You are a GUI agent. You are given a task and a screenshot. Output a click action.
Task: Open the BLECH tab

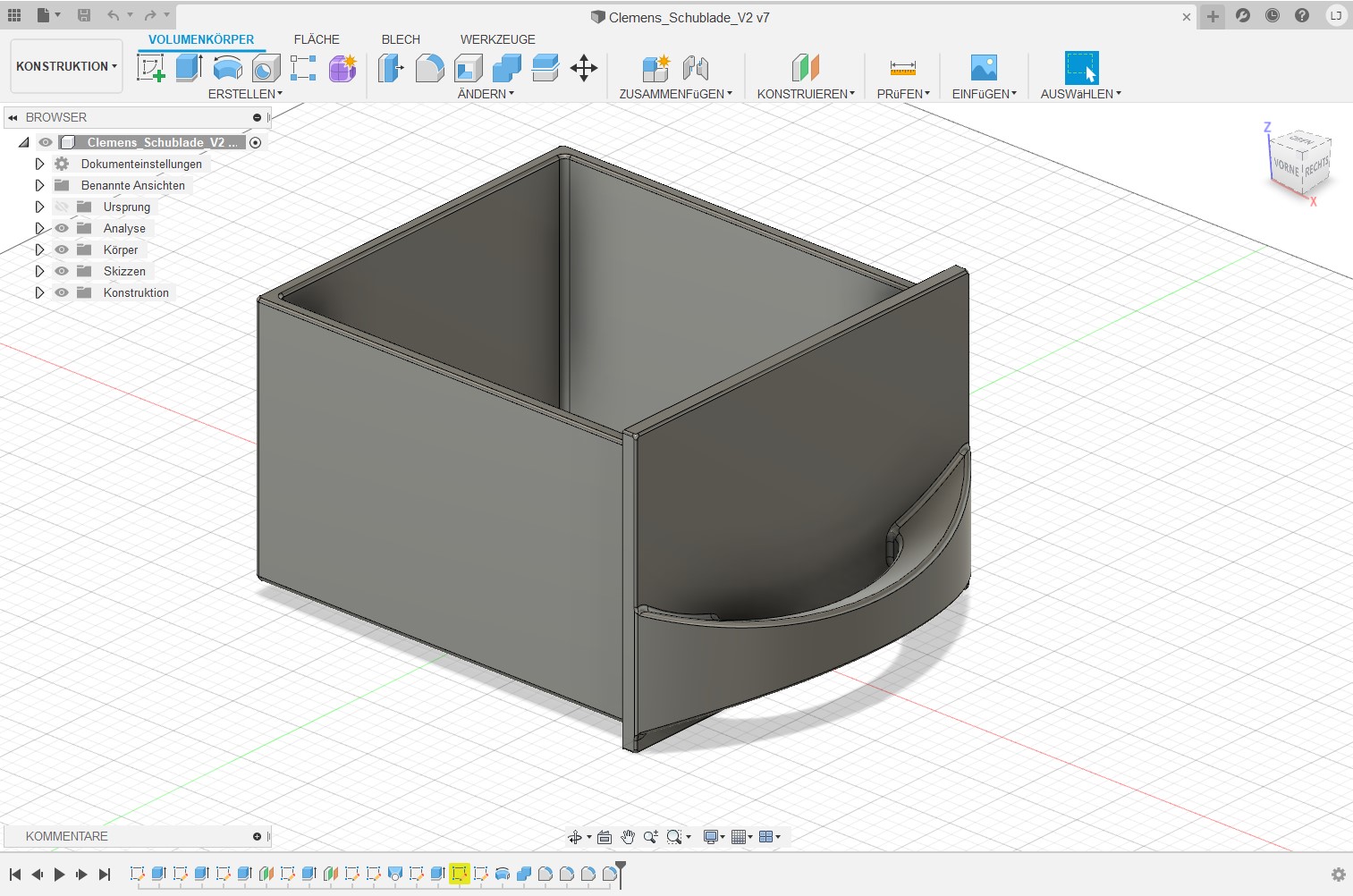pyautogui.click(x=401, y=39)
